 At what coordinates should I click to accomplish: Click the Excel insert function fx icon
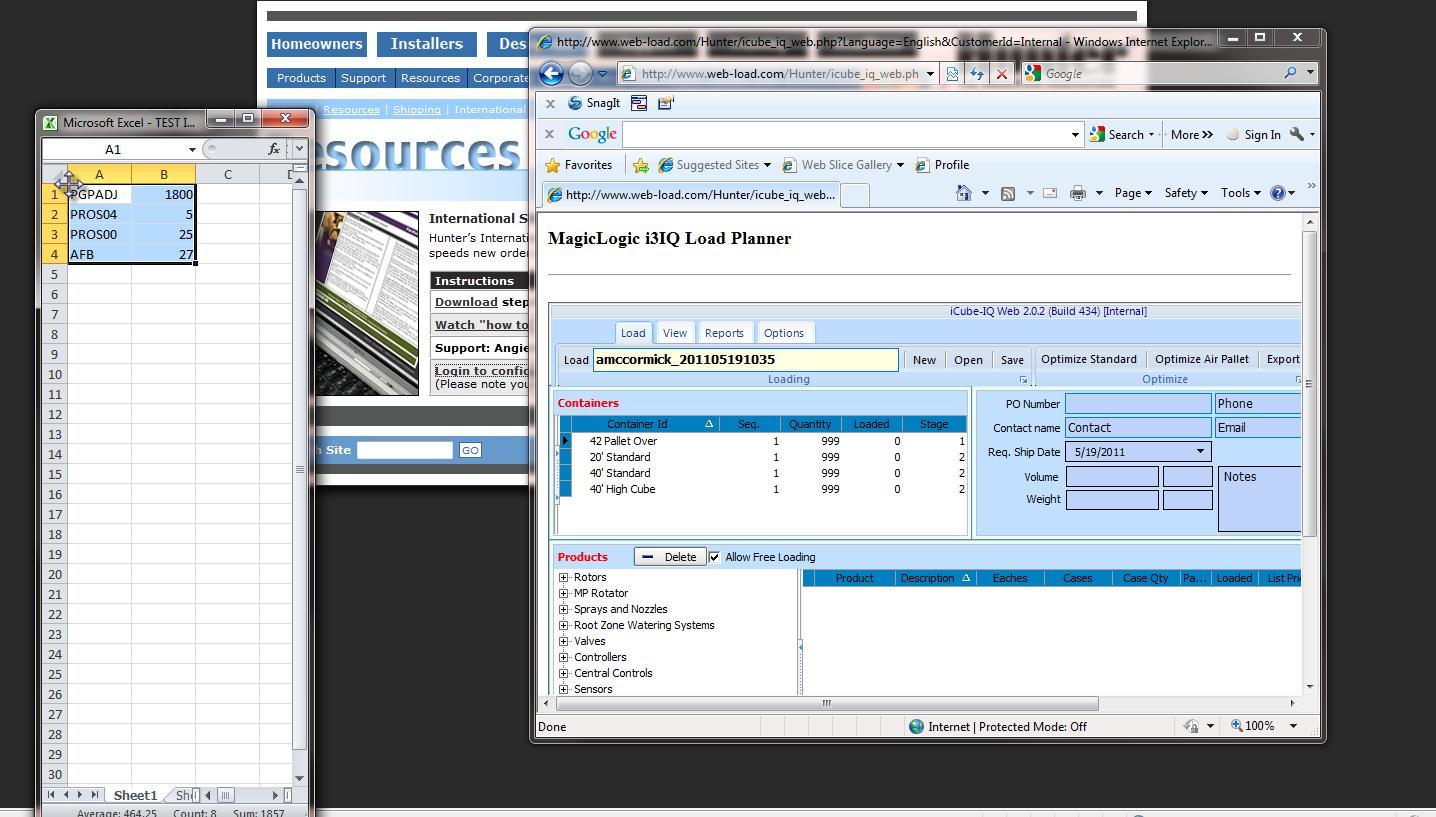tap(273, 149)
